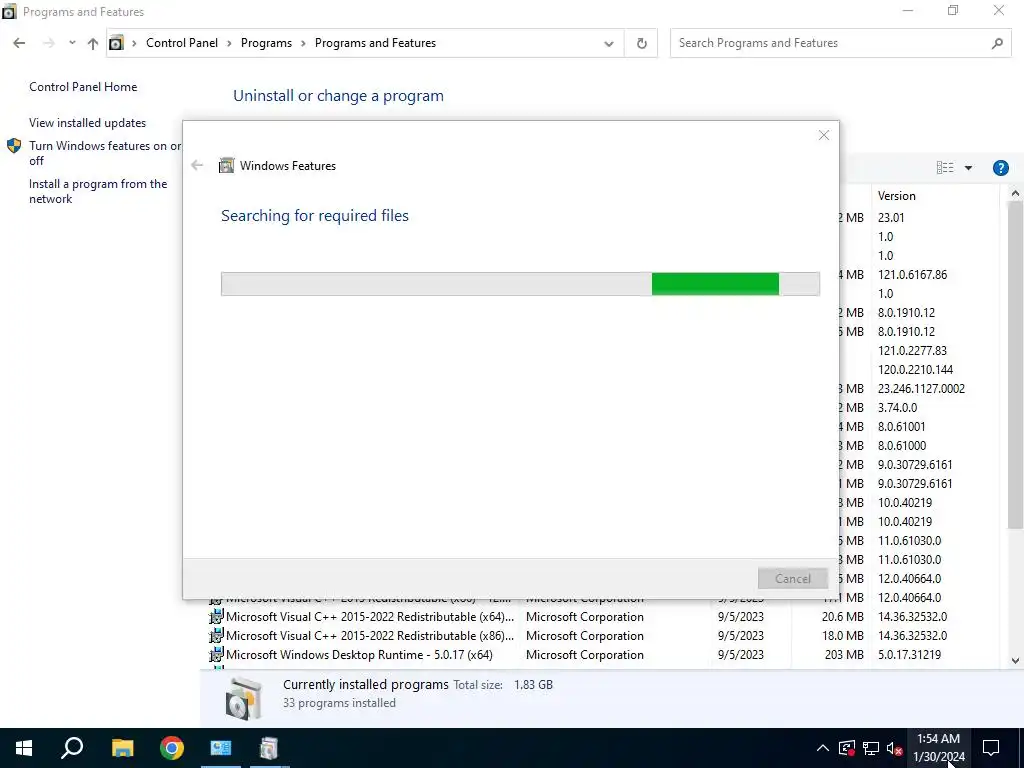
Task: Click back arrow in Windows Features dialog
Action: click(197, 165)
